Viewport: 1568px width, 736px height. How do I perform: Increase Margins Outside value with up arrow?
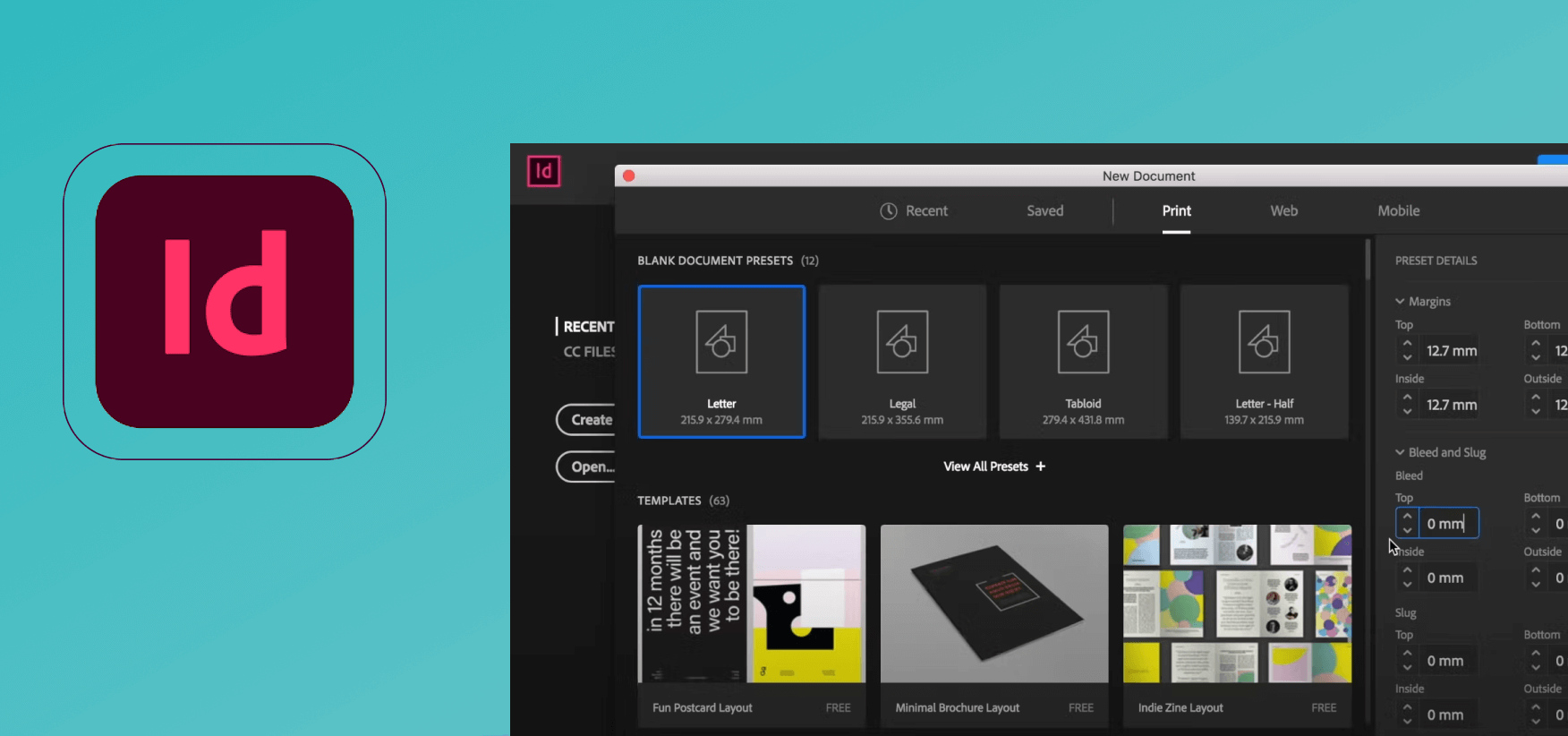pyautogui.click(x=1536, y=398)
